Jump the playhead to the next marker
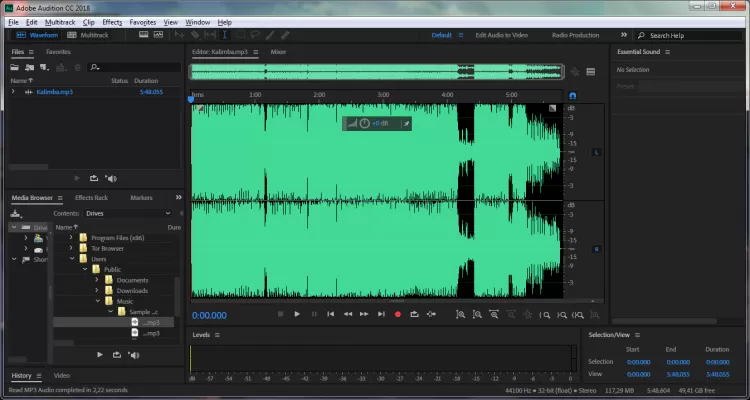Image resolution: width=750 pixels, height=400 pixels. (381, 314)
